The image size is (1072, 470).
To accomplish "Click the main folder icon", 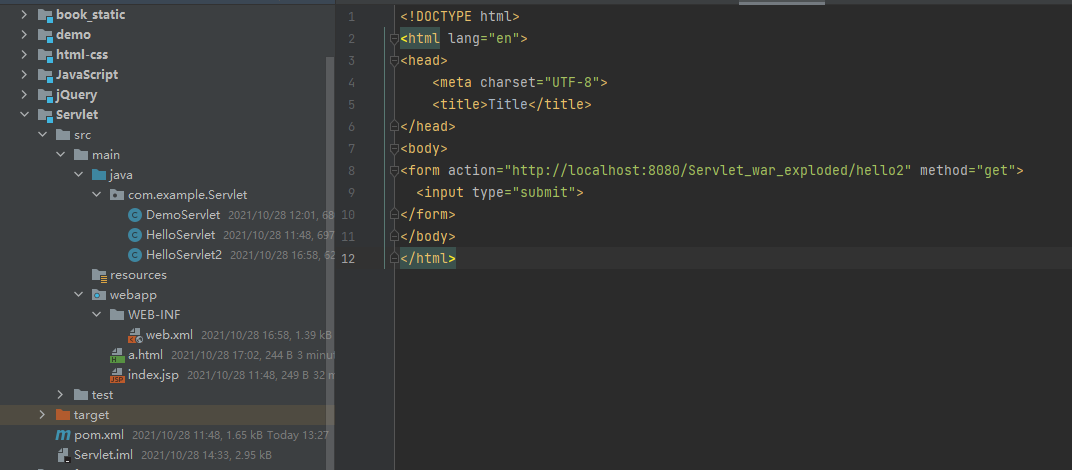I will (x=81, y=155).
